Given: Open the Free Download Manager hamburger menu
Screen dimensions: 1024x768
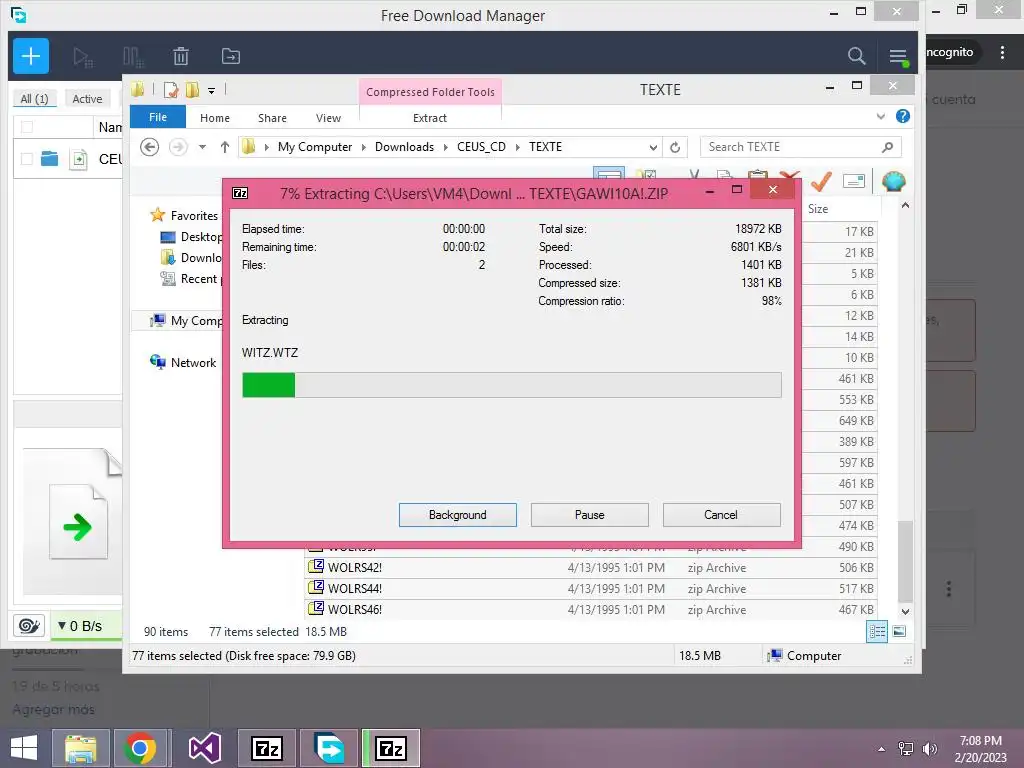Looking at the screenshot, I should pyautogui.click(x=898, y=57).
